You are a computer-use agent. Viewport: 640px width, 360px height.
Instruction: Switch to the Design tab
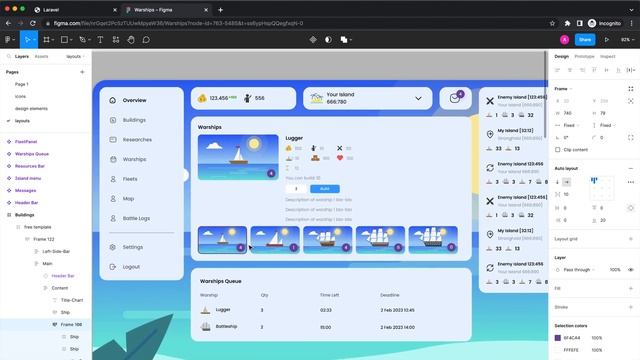[x=562, y=56]
